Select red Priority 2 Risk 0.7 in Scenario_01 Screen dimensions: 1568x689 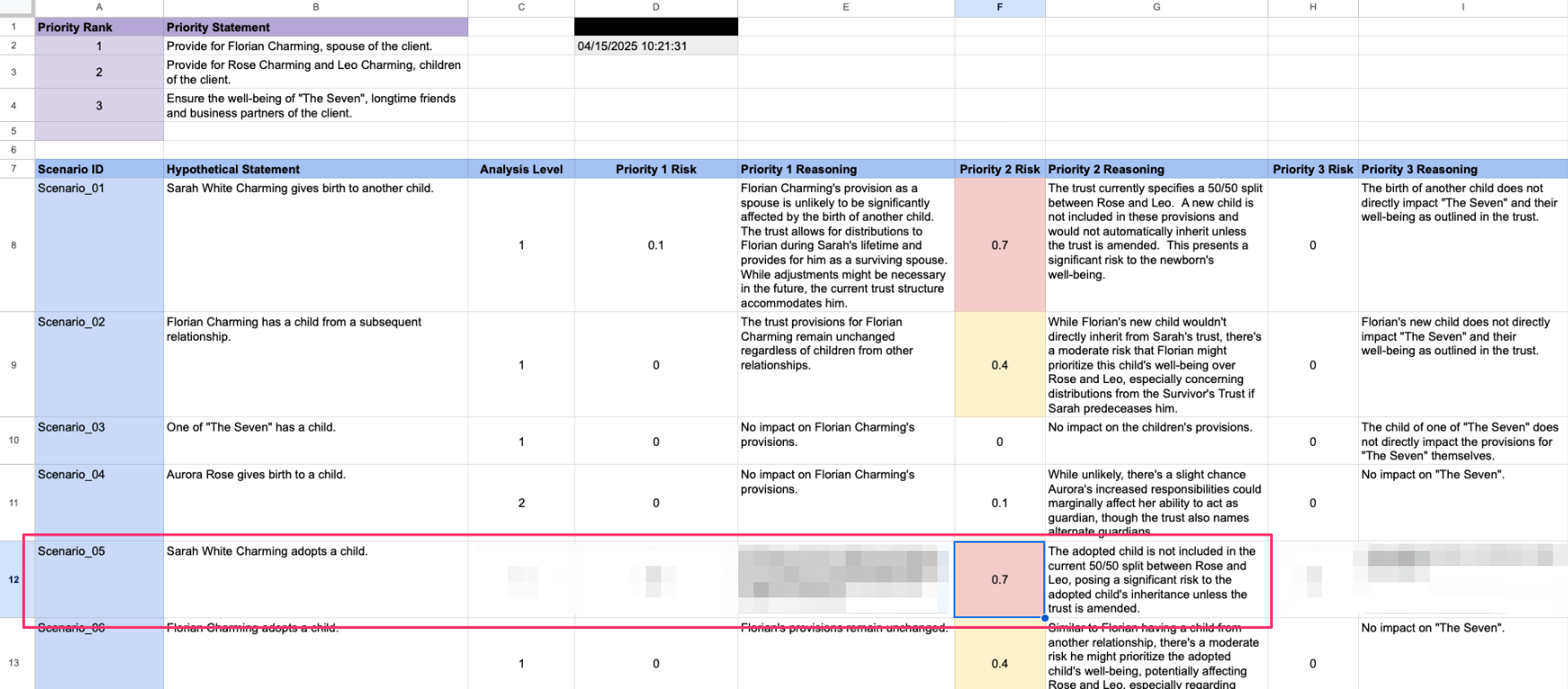[1000, 245]
